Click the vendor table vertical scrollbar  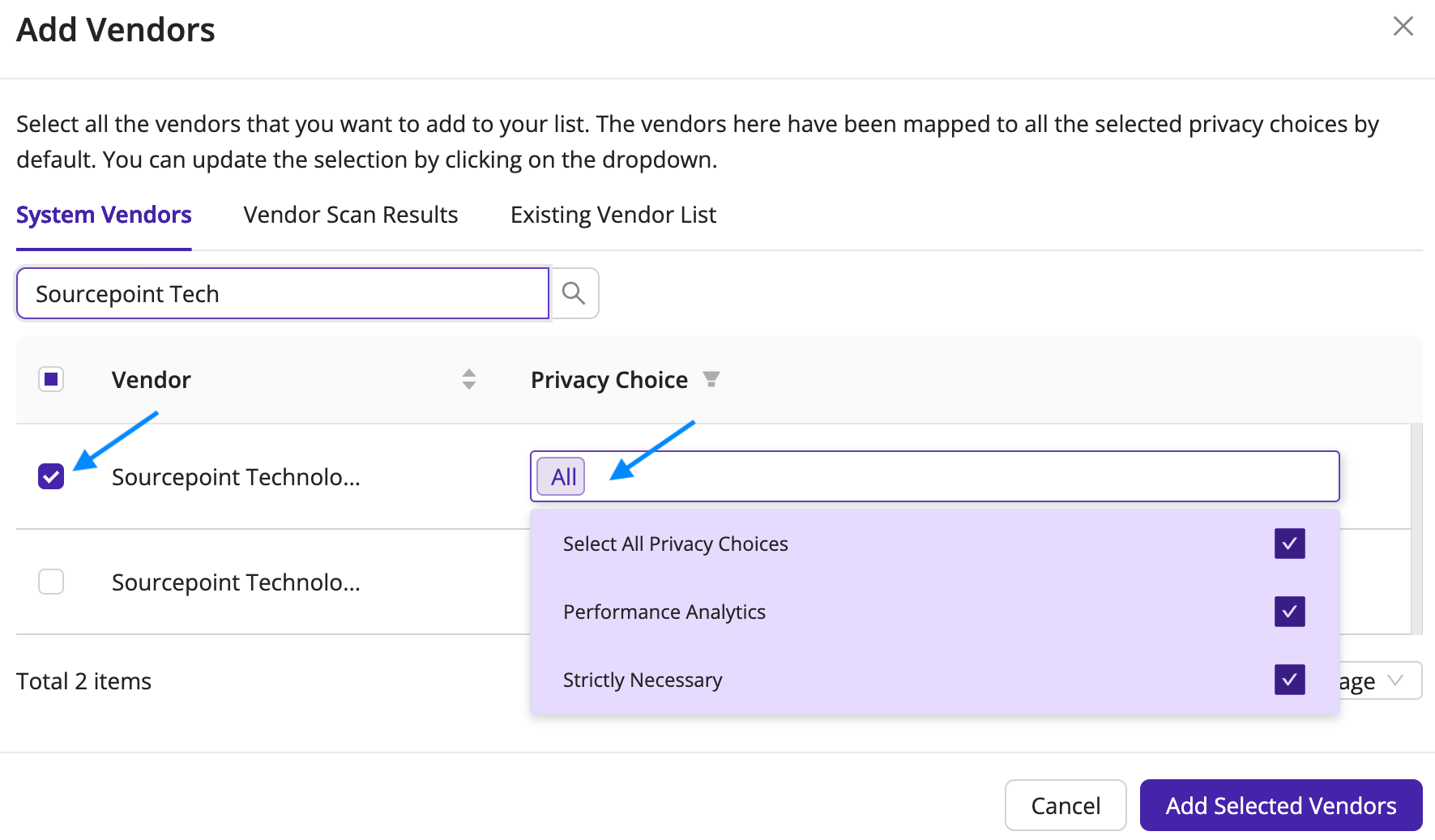click(1416, 528)
